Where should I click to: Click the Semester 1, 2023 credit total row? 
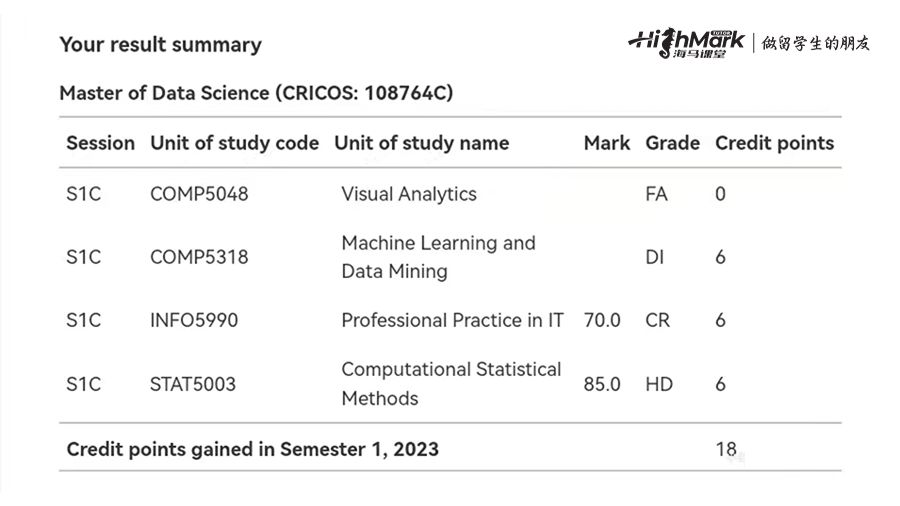[x=252, y=449]
